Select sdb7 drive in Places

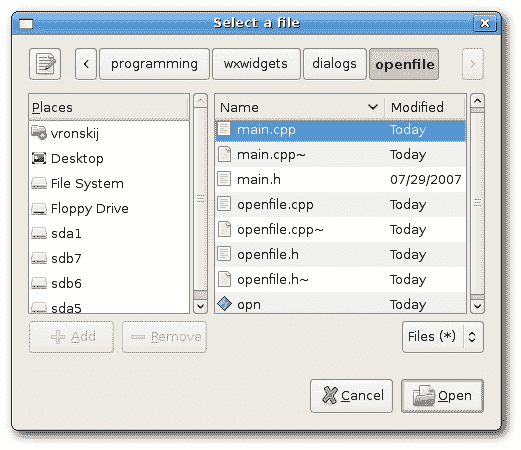(109, 258)
